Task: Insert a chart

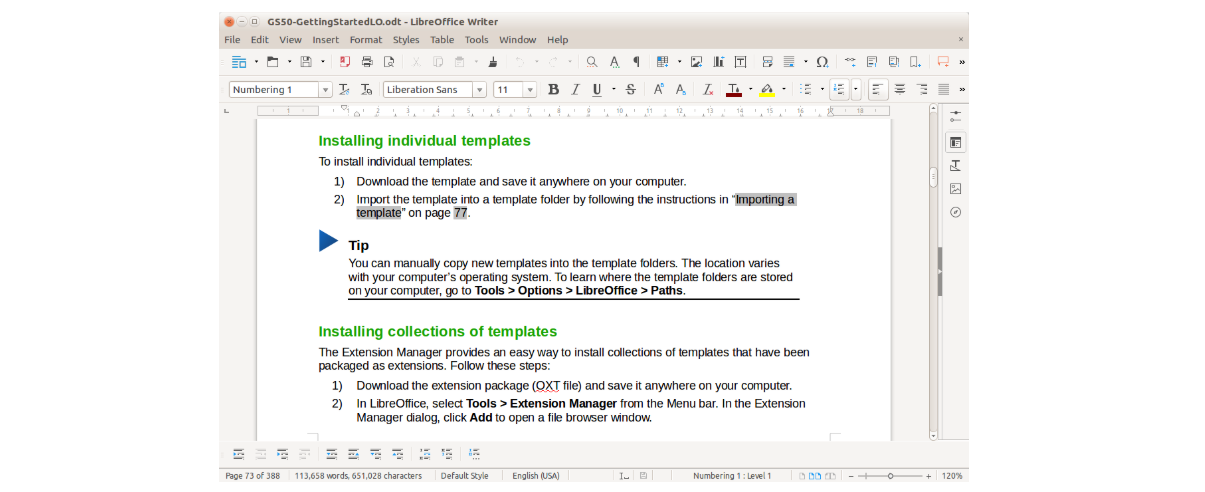Action: 718,62
